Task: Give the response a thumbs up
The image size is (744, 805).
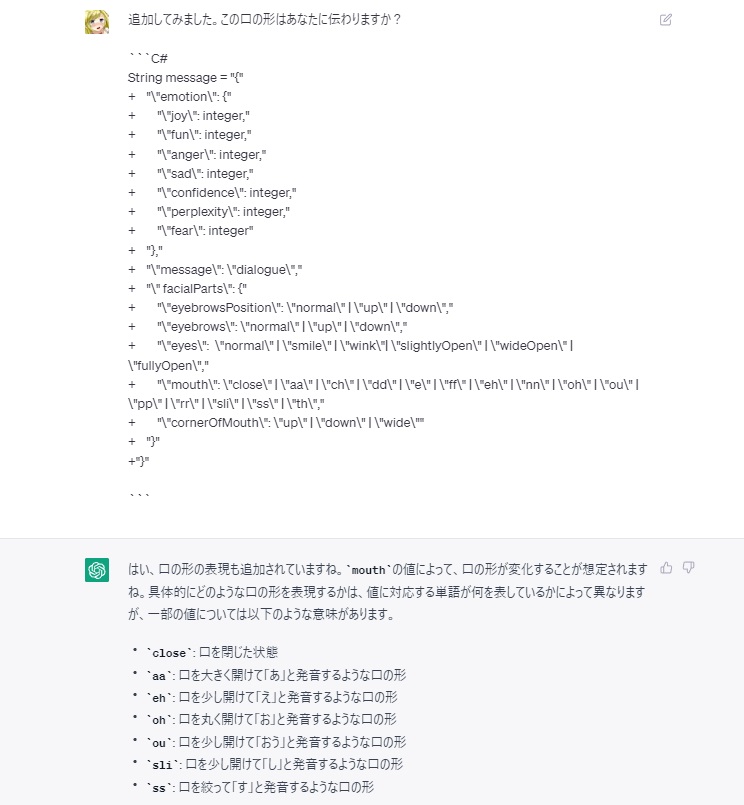Action: (x=666, y=567)
